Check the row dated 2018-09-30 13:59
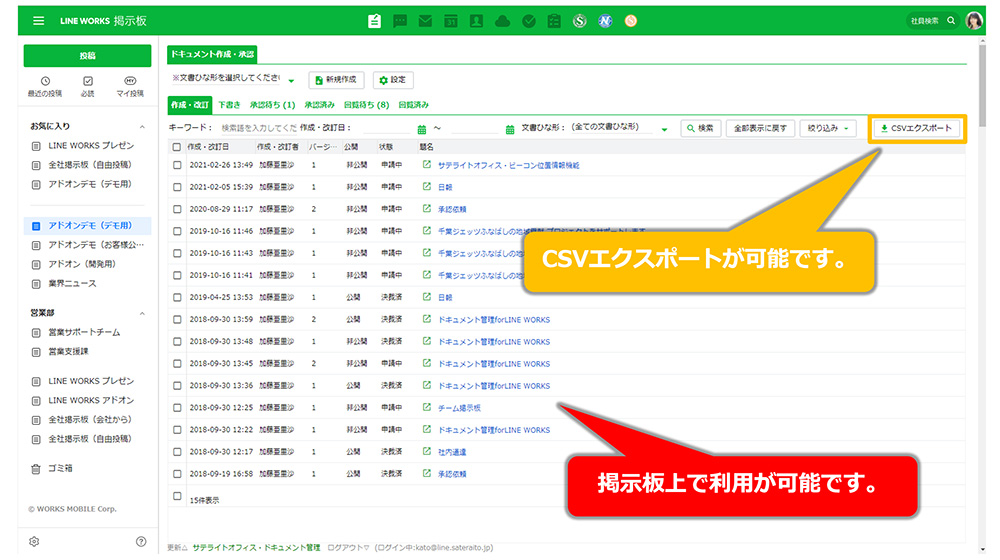 pos(177,320)
